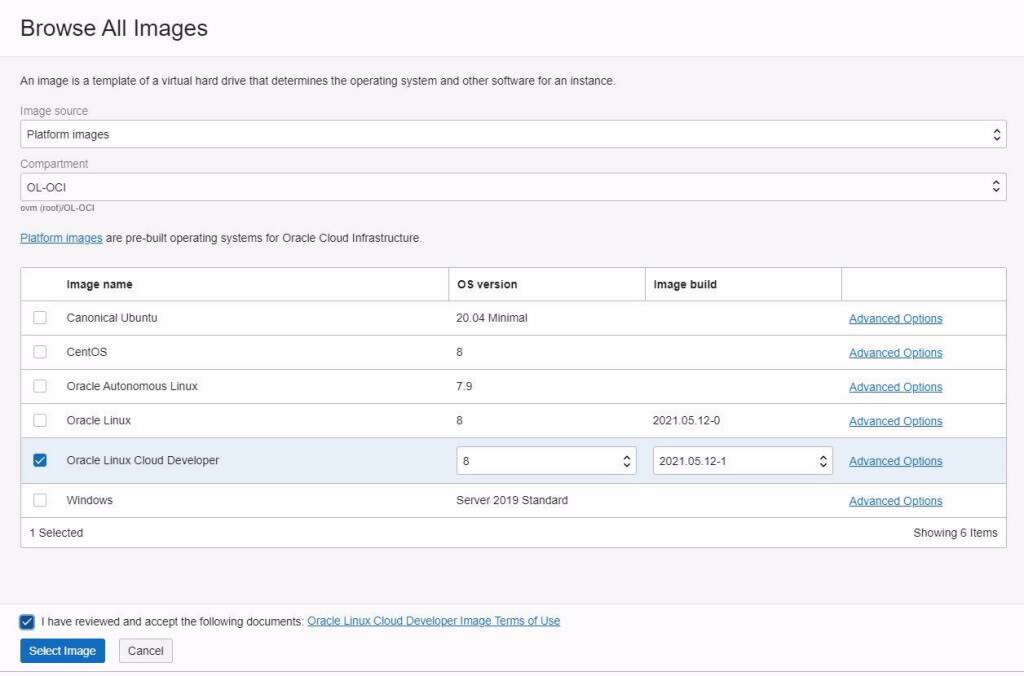This screenshot has width=1024, height=676.
Task: Open the Cloud Developer Image Terms of Use
Action: tap(434, 621)
